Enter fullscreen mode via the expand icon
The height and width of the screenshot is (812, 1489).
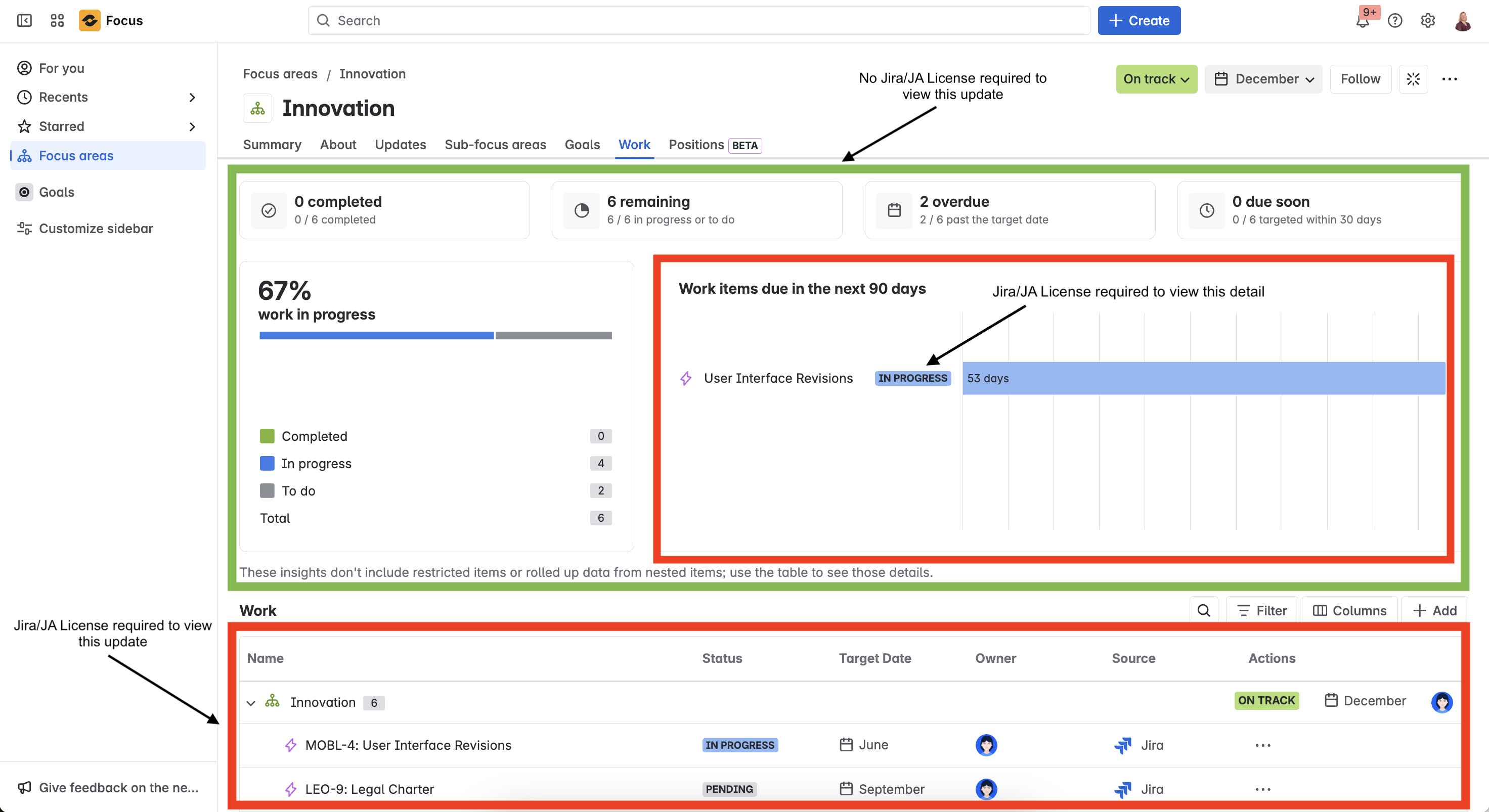tap(1413, 79)
